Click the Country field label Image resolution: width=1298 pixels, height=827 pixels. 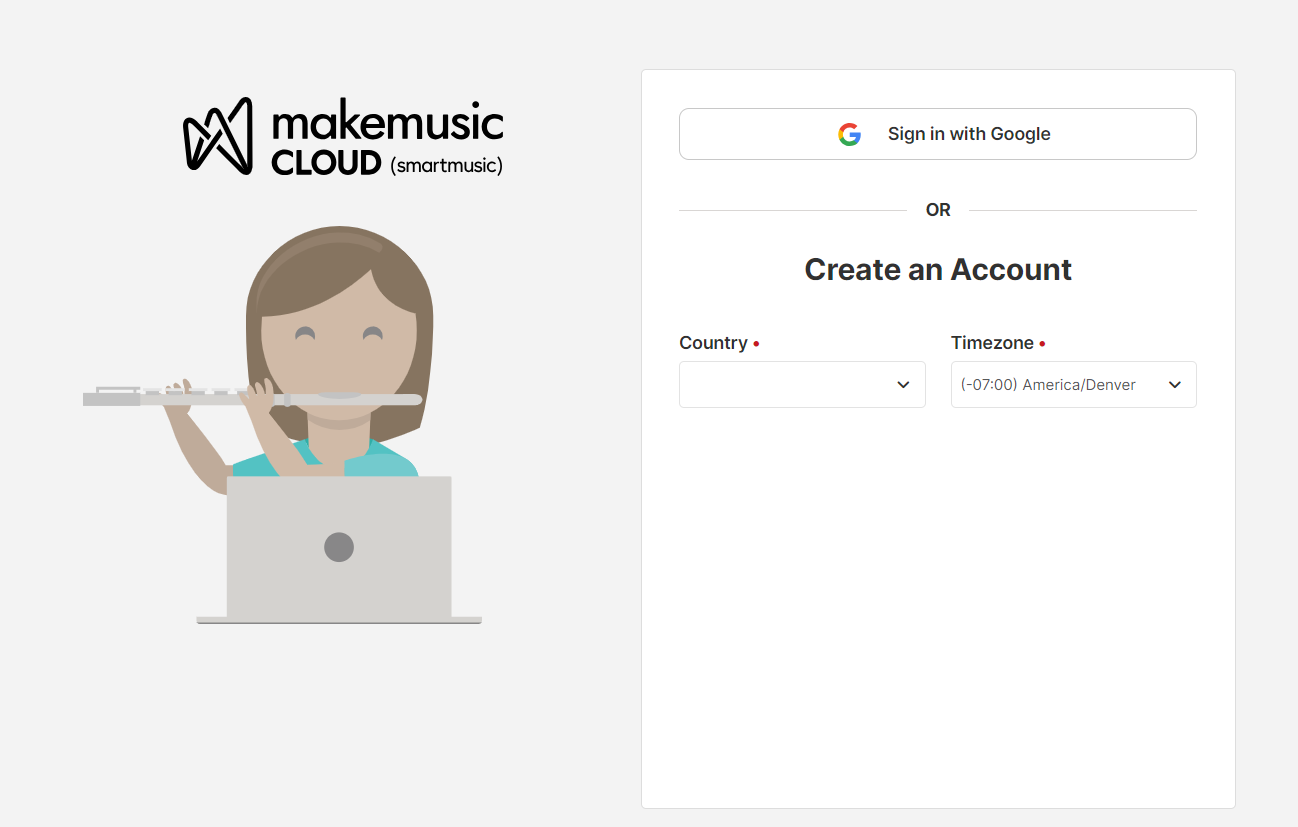pyautogui.click(x=714, y=342)
